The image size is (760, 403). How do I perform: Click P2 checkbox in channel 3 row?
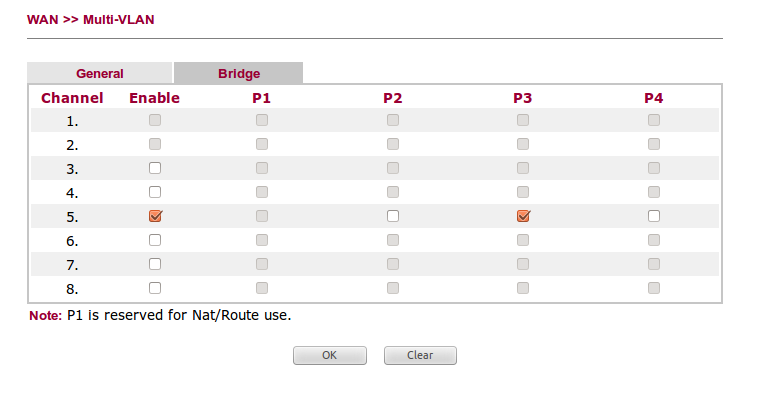(x=392, y=168)
